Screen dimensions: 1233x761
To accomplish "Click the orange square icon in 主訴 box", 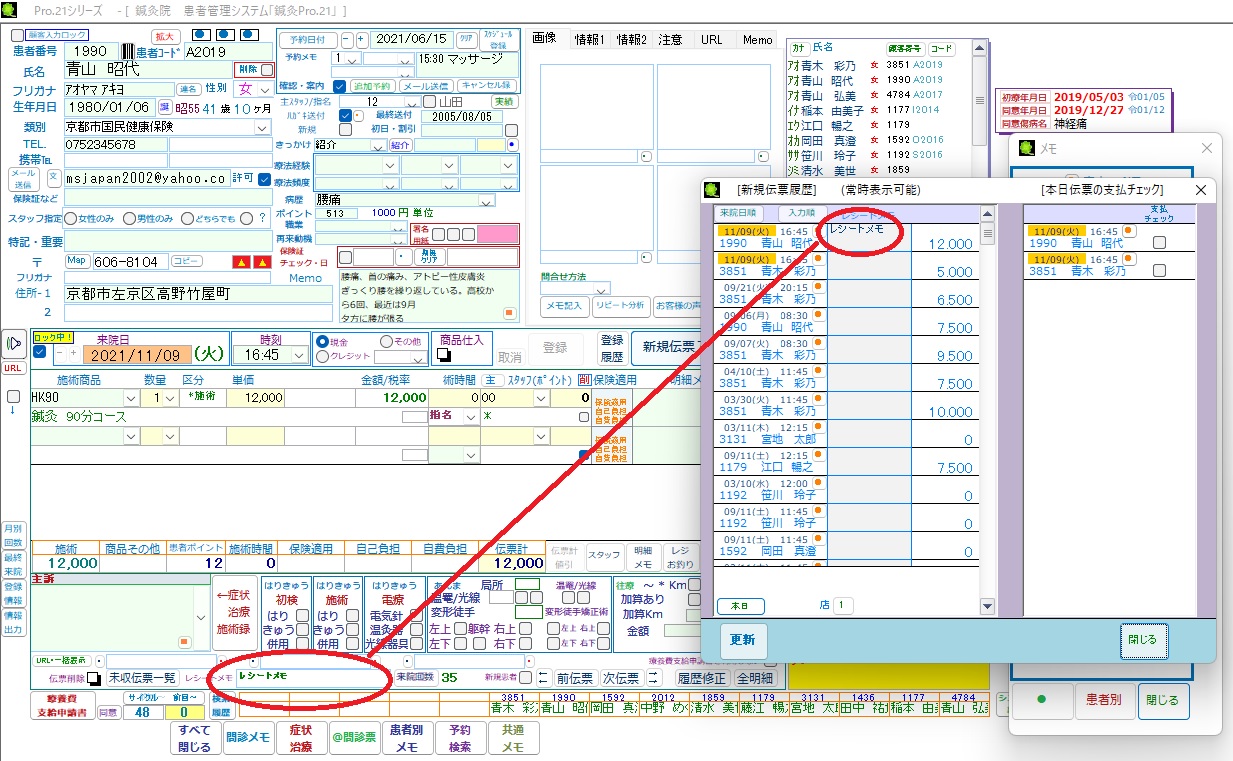I will click(184, 641).
